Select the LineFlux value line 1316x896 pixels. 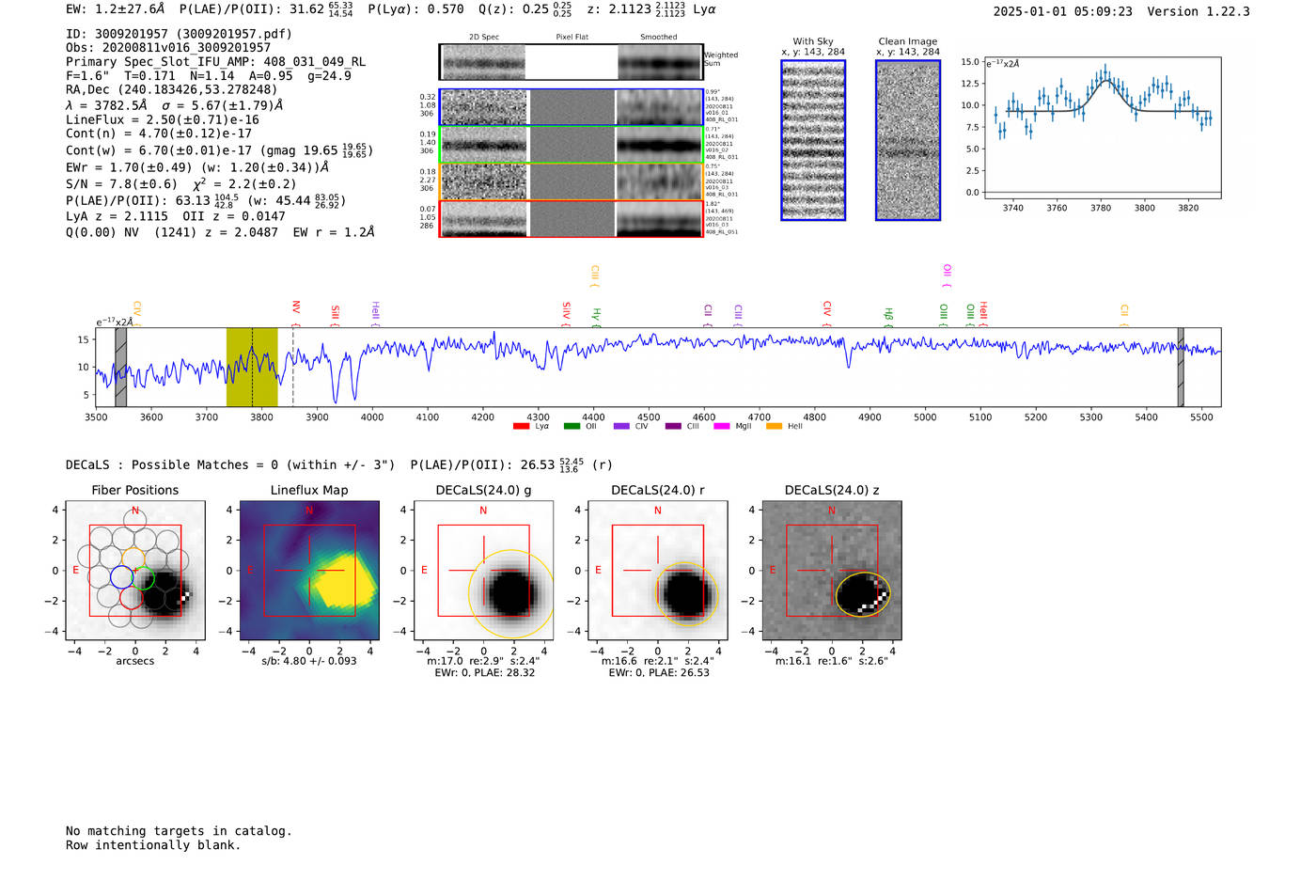tap(163, 120)
